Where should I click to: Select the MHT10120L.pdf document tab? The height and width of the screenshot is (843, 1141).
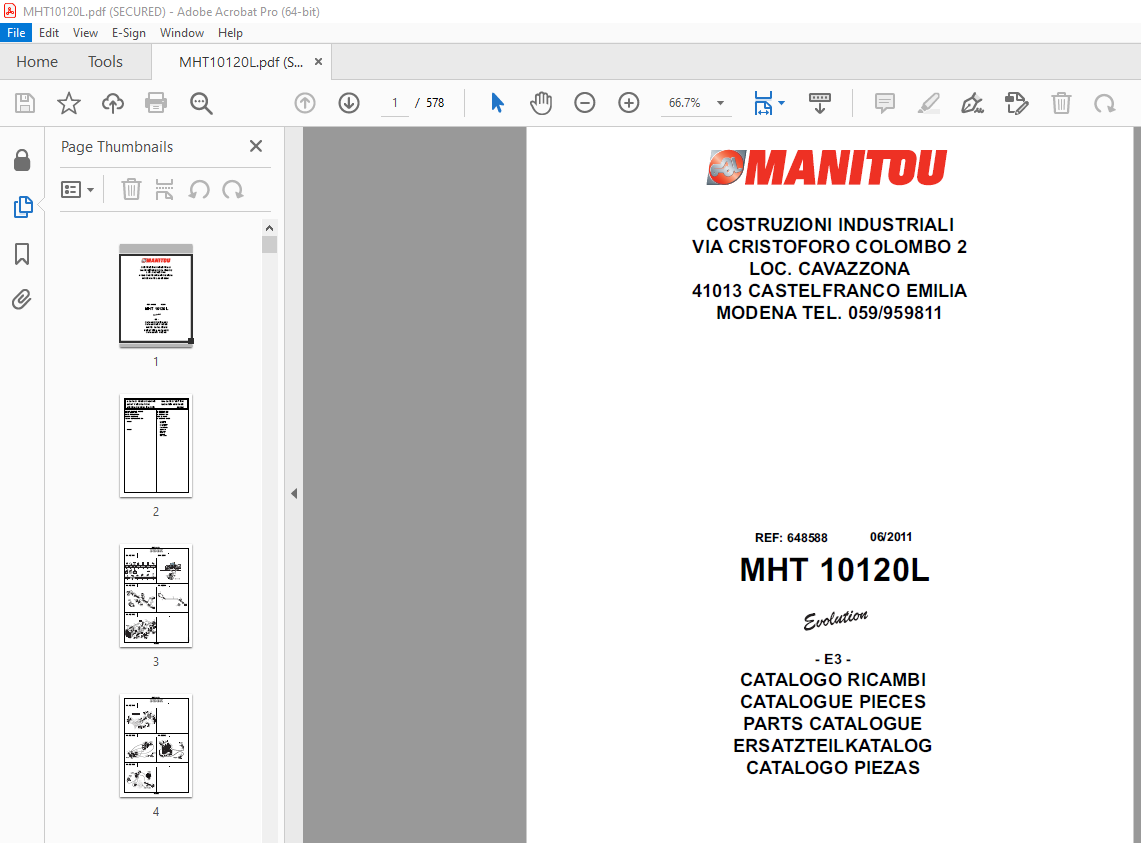[x=241, y=62]
